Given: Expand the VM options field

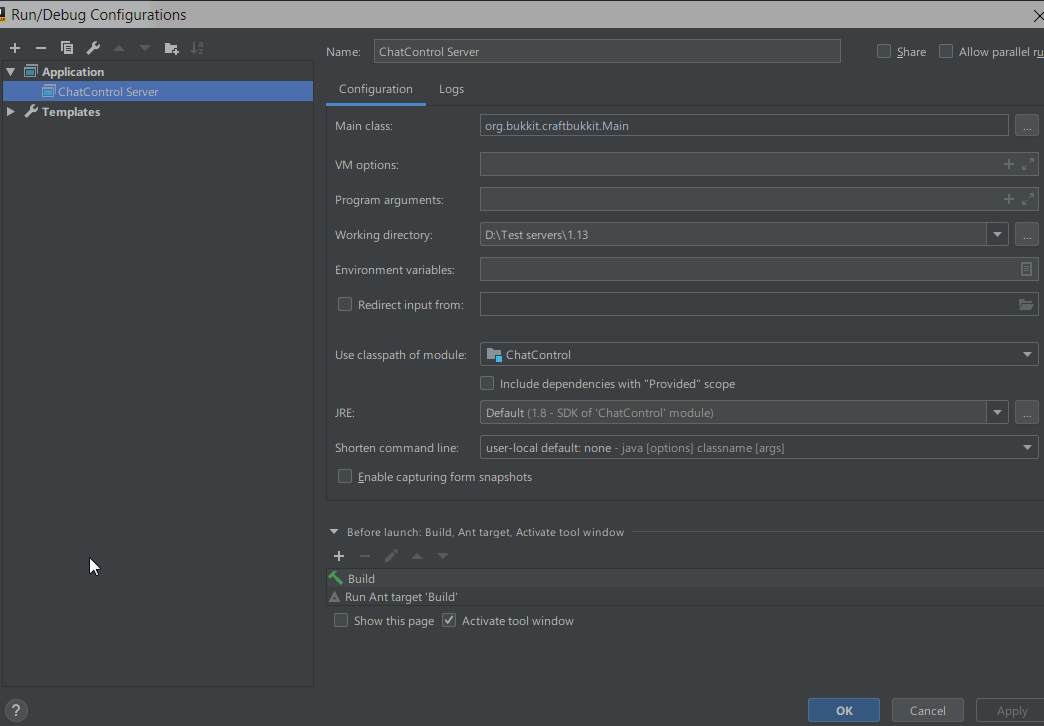Looking at the screenshot, I should [1028, 164].
